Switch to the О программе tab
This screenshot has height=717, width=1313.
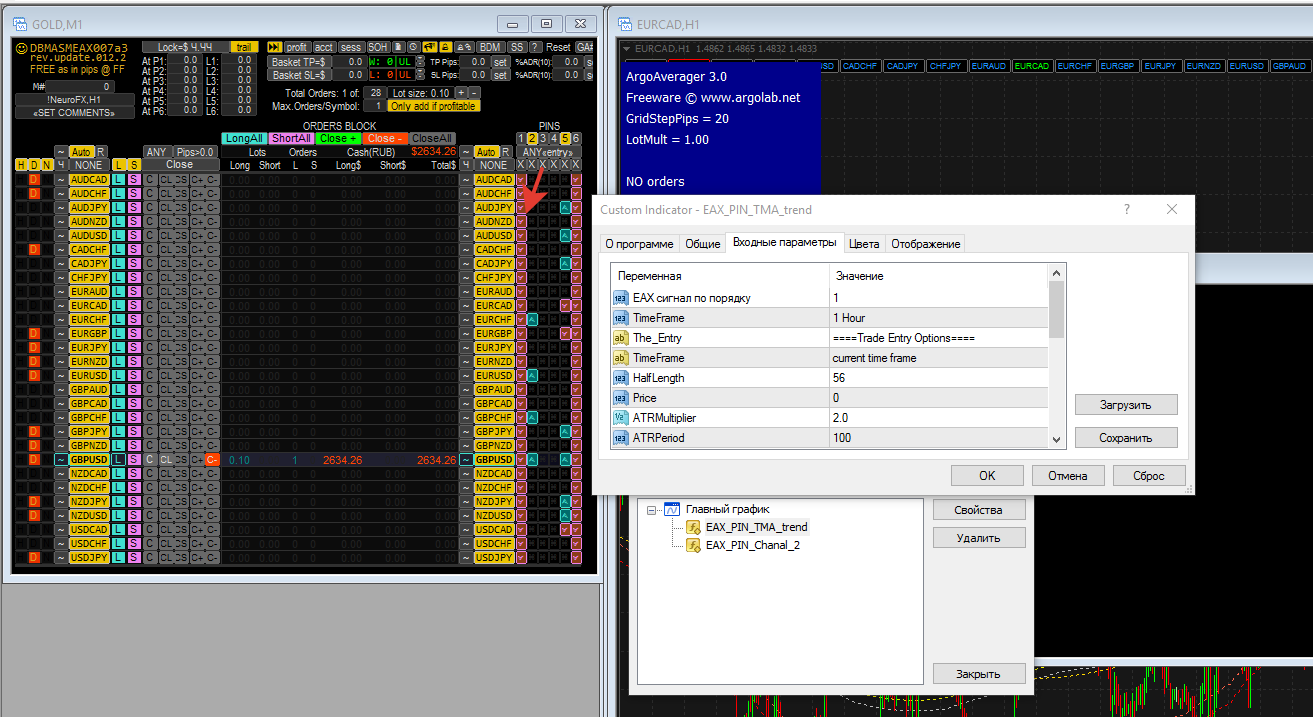tap(638, 244)
